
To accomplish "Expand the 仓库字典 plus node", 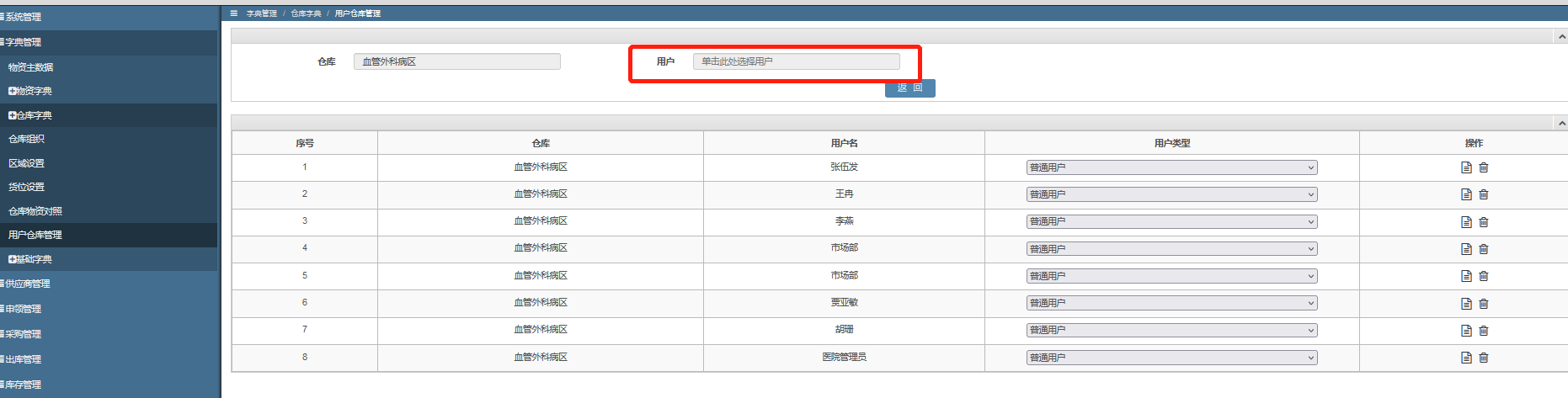I will 13,115.
